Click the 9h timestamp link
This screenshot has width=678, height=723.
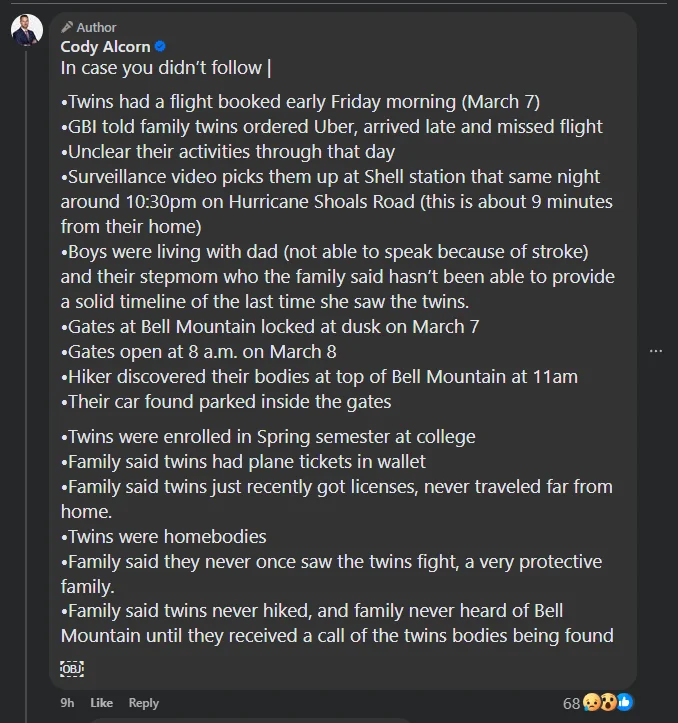67,703
